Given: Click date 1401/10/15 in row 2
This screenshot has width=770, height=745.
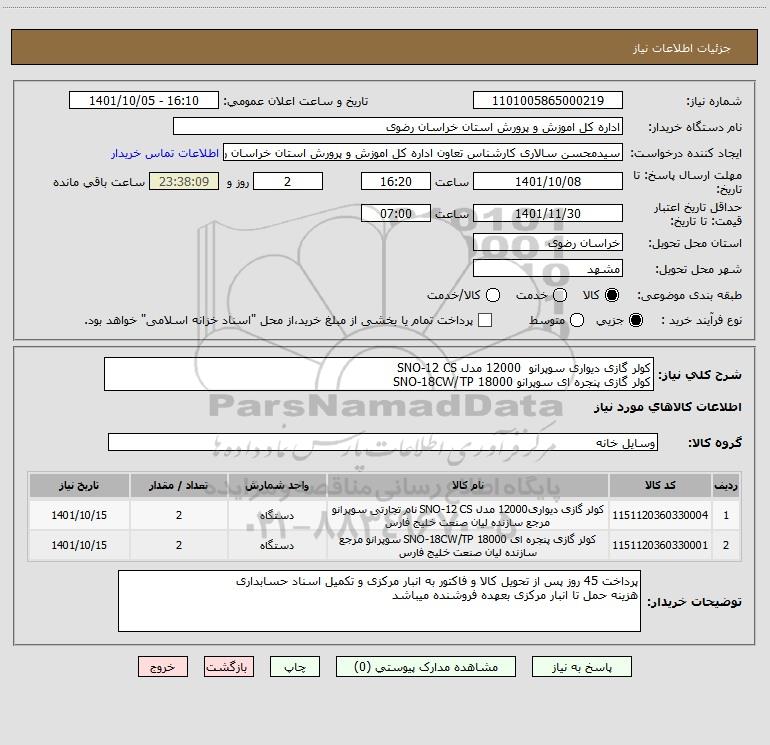Looking at the screenshot, I should [x=79, y=545].
